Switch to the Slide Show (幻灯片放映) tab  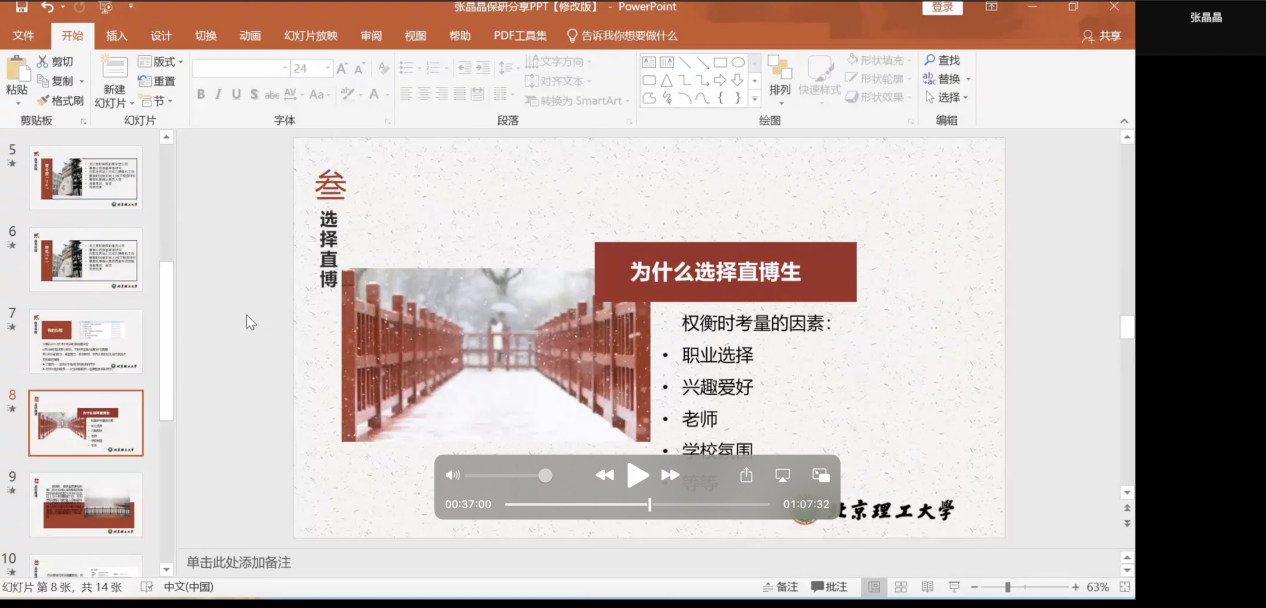tap(310, 36)
